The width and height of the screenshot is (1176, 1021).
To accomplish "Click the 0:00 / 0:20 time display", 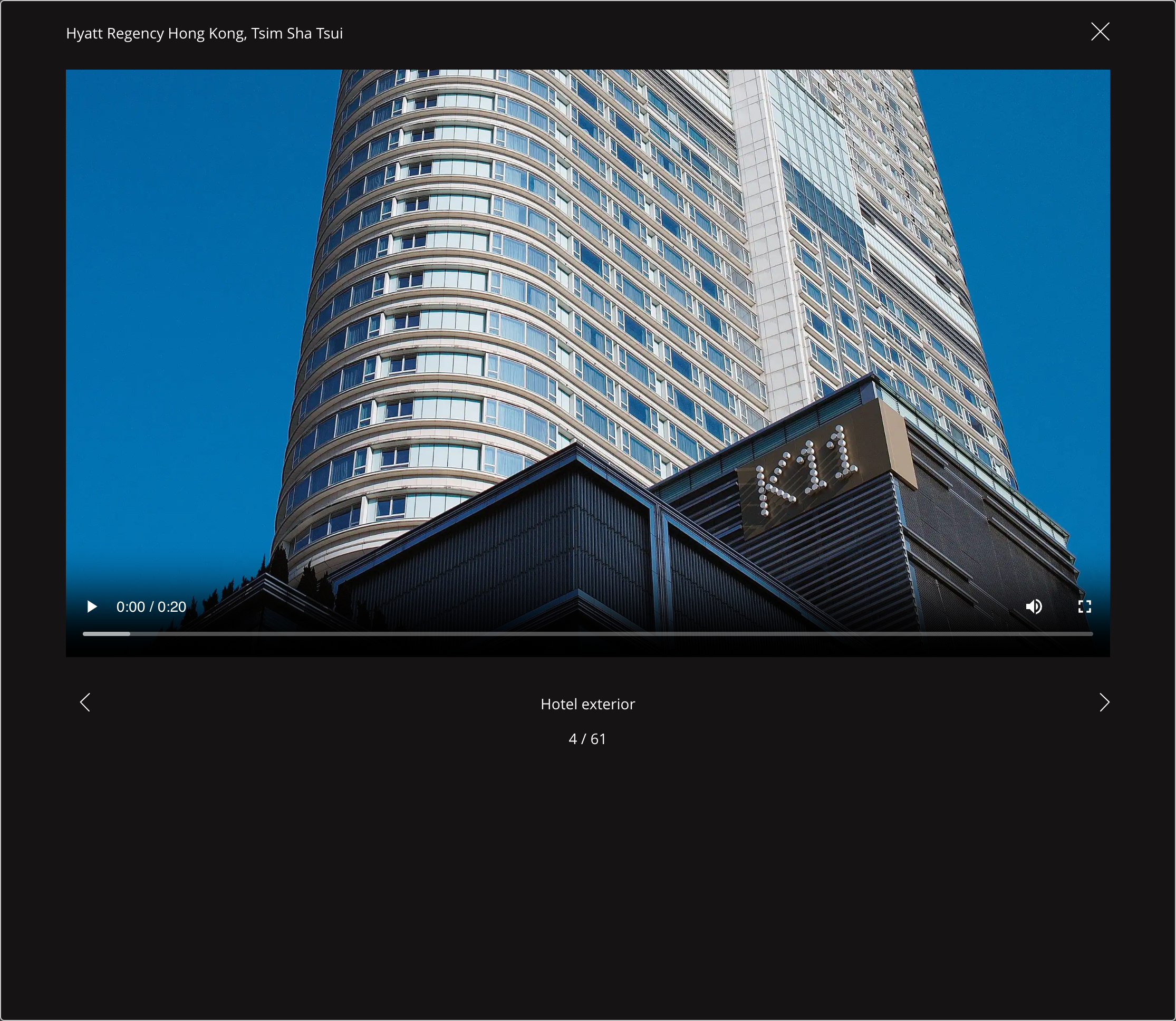I will coord(151,606).
